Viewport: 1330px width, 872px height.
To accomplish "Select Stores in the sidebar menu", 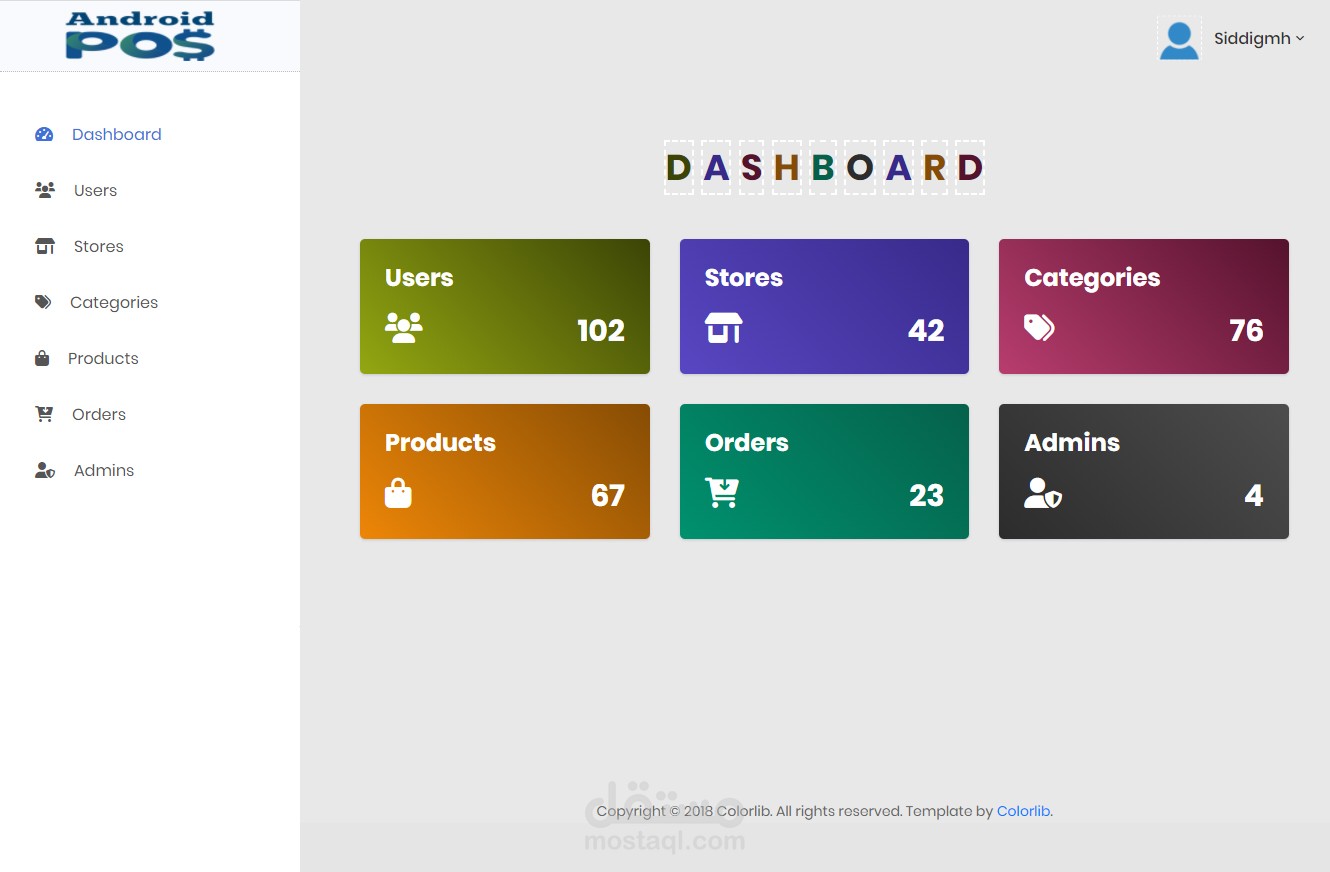I will 98,246.
